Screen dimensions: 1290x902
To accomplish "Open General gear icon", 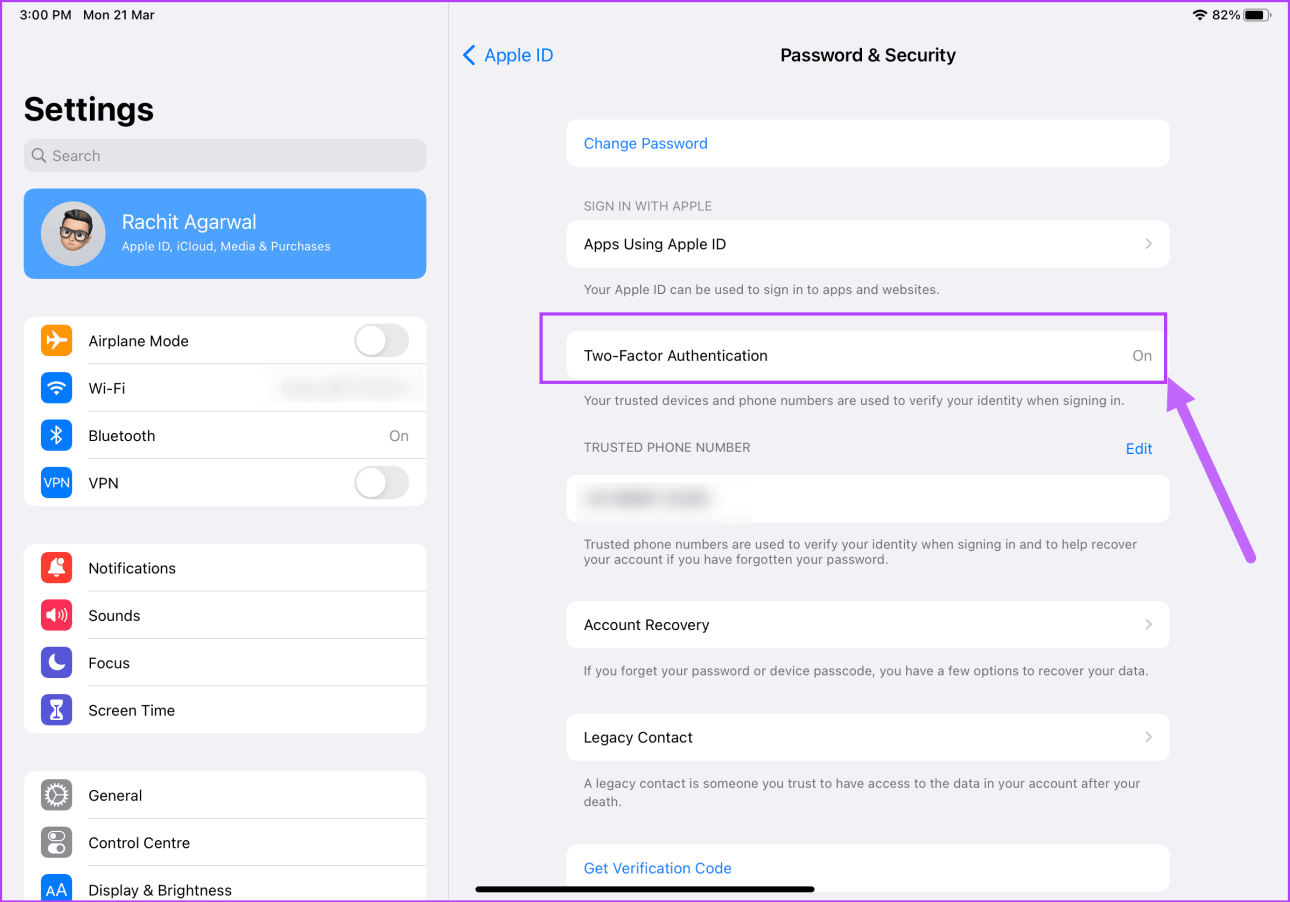I will [57, 796].
